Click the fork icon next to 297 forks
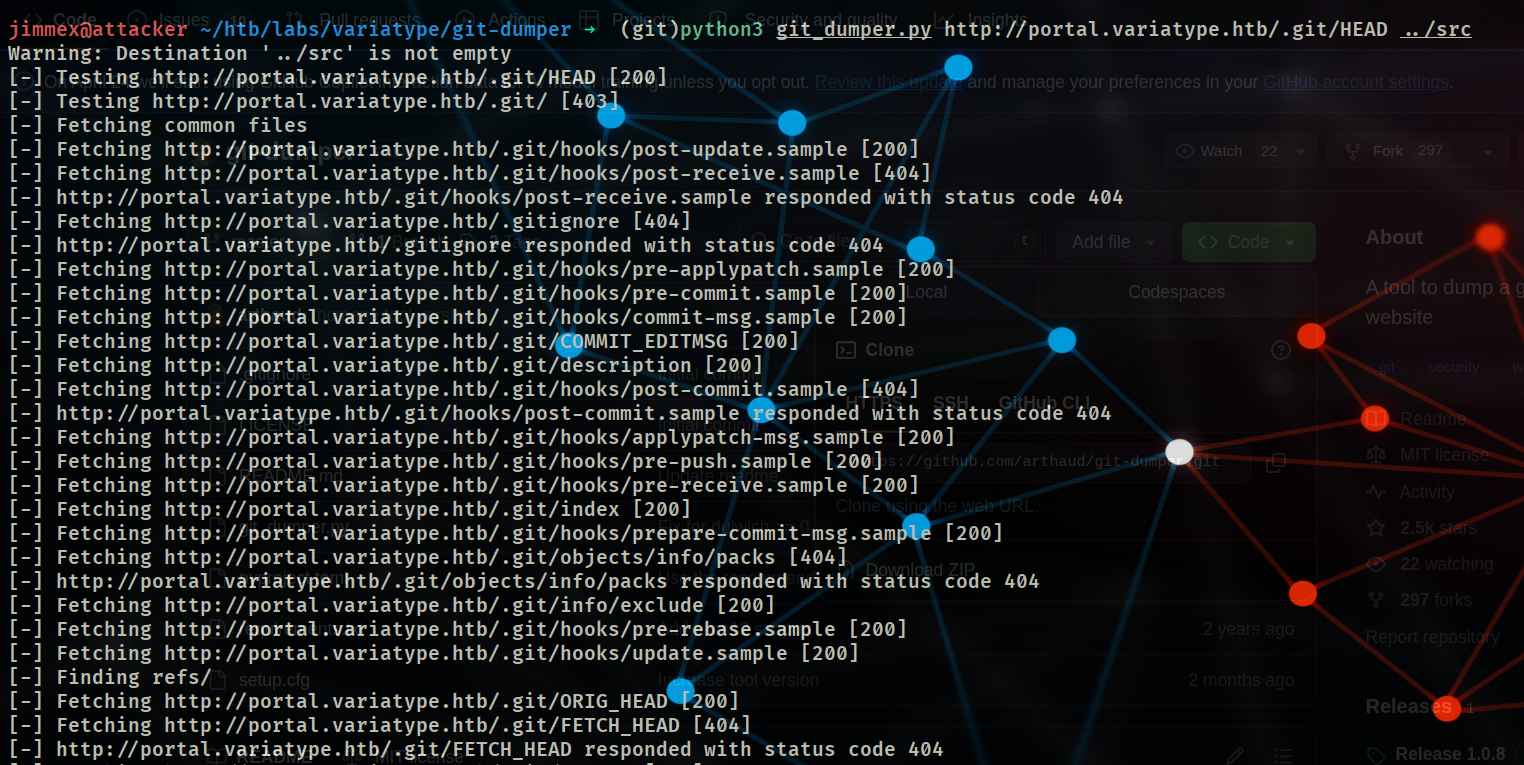The image size is (1524, 765). point(1376,600)
